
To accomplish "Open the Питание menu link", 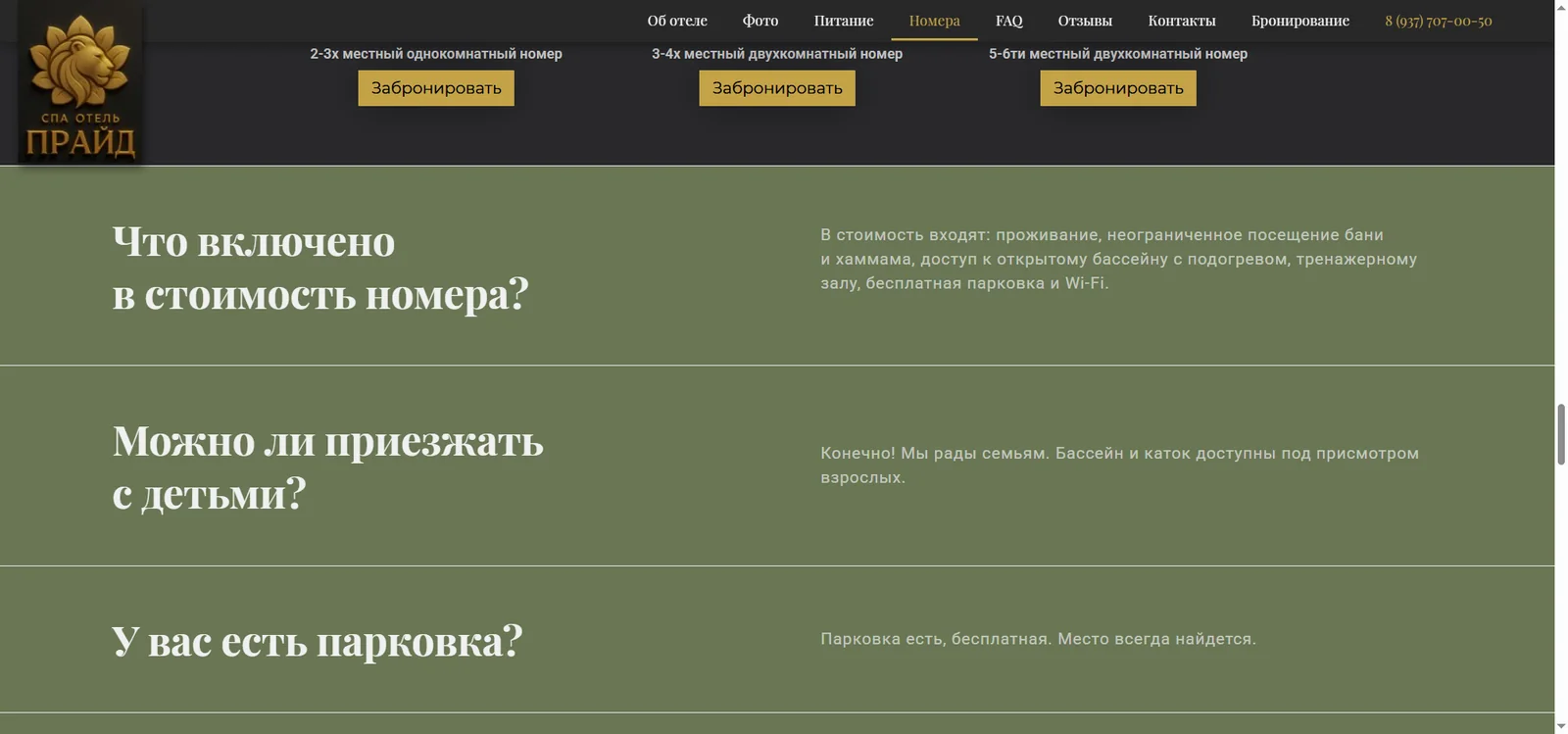I will [x=844, y=21].
